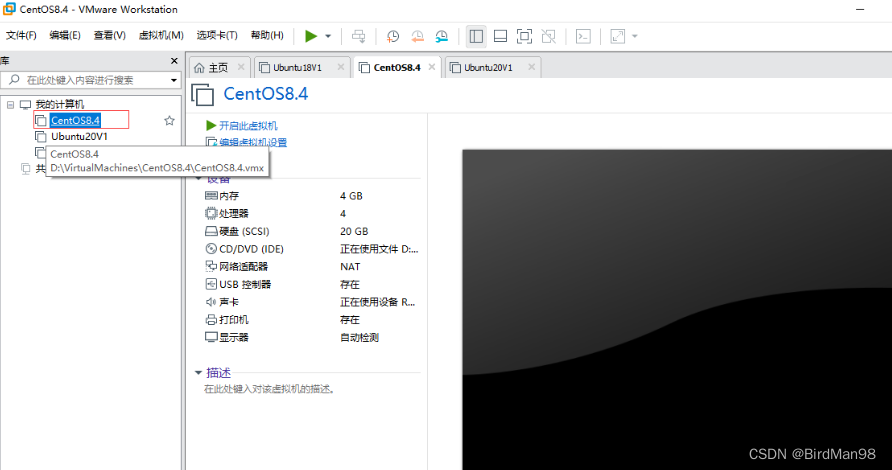Open the 选项卡(T) menu
892x470 pixels.
click(217, 35)
